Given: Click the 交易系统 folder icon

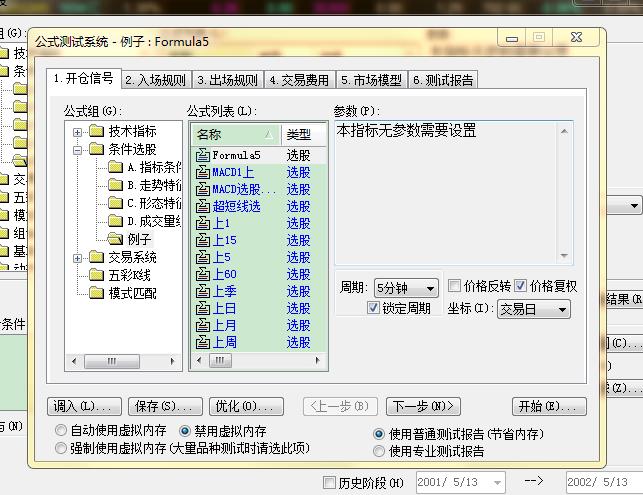Looking at the screenshot, I should click(x=96, y=257).
